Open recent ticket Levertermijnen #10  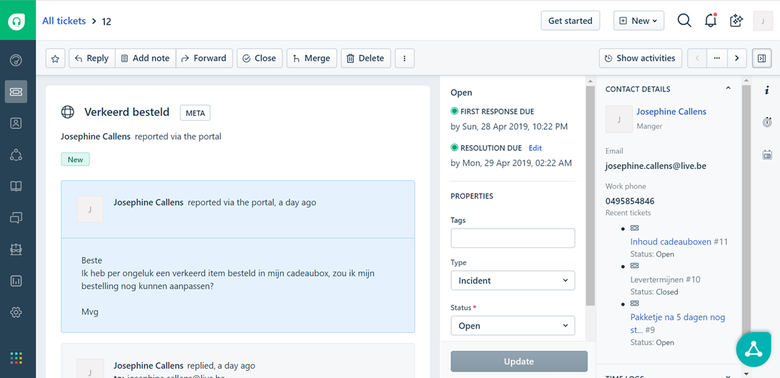click(x=665, y=280)
